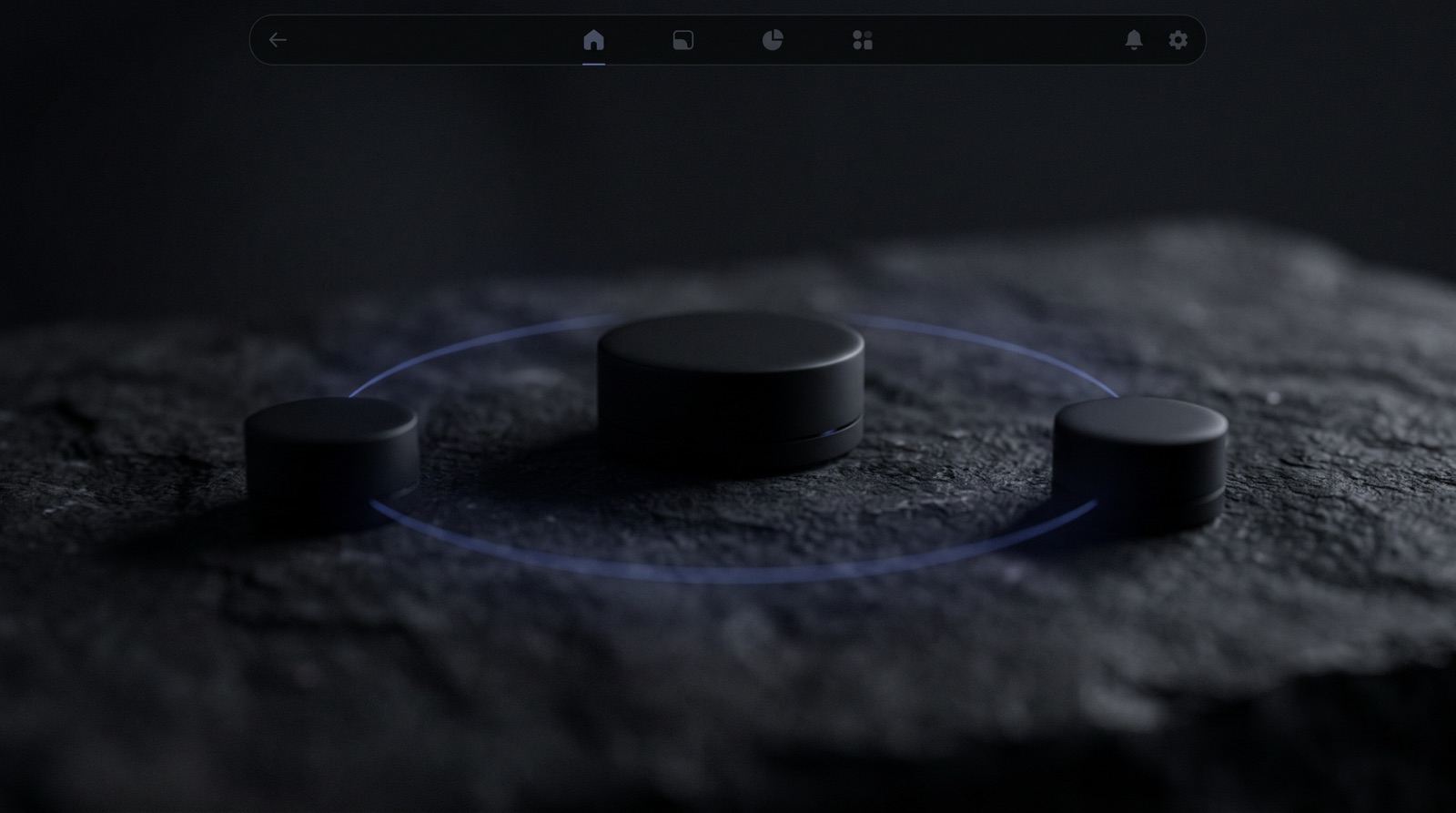Open the pie chart analytics tab
Viewport: 1456px width, 813px height.
click(x=773, y=40)
